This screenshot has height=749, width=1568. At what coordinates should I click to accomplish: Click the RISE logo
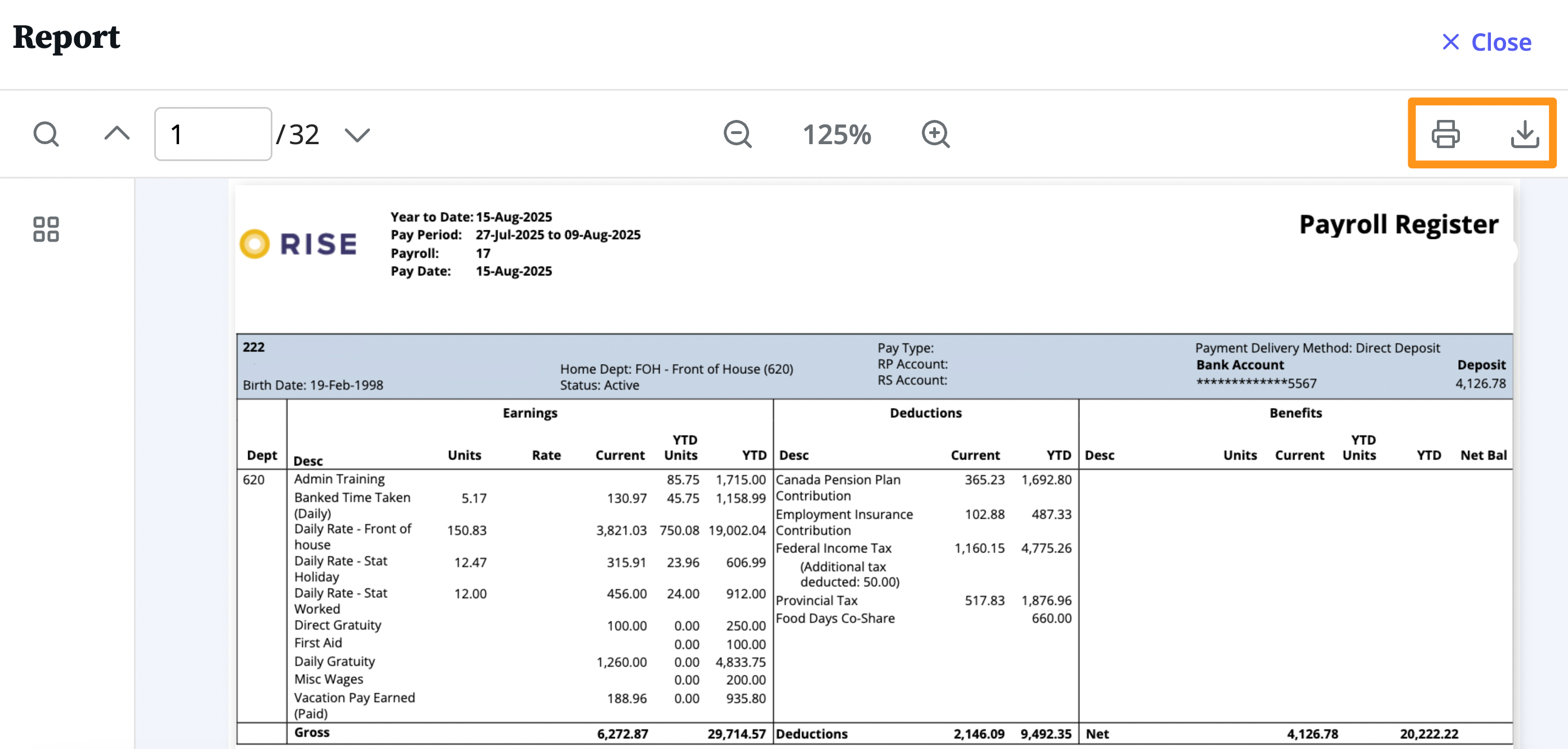coord(298,244)
